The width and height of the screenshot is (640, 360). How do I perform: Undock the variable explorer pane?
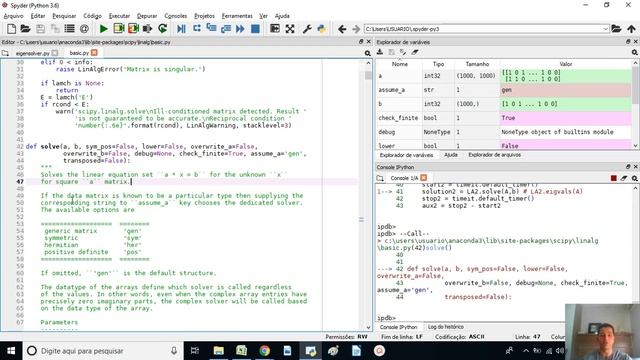[x=628, y=42]
